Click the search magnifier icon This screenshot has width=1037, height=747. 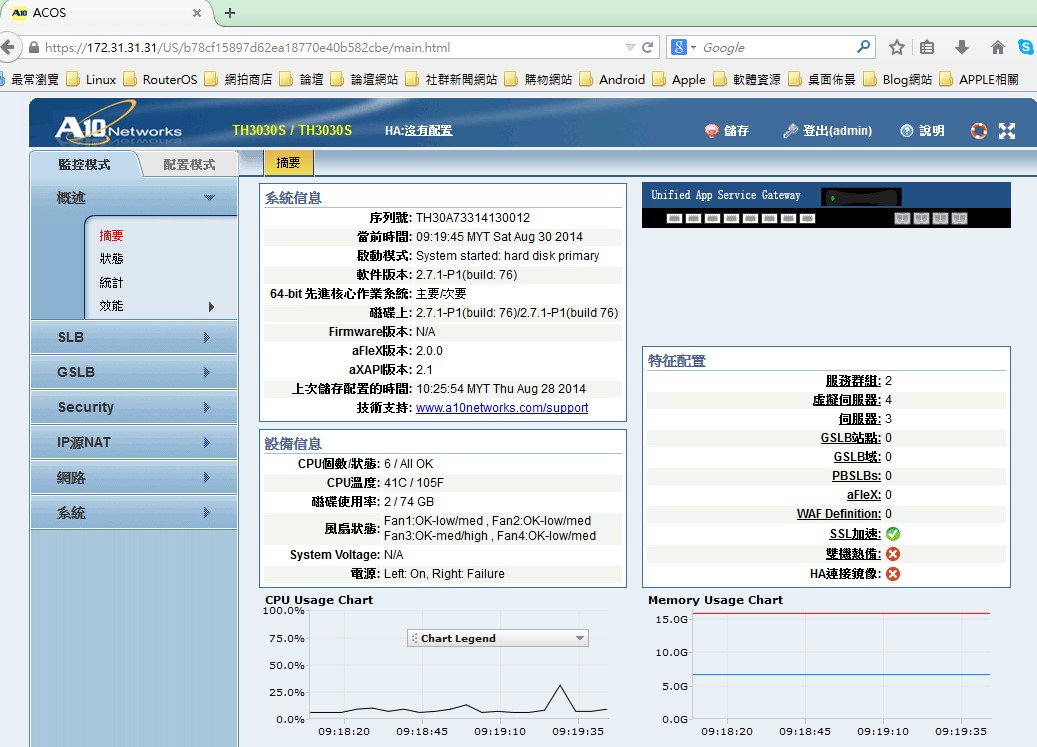tap(863, 47)
